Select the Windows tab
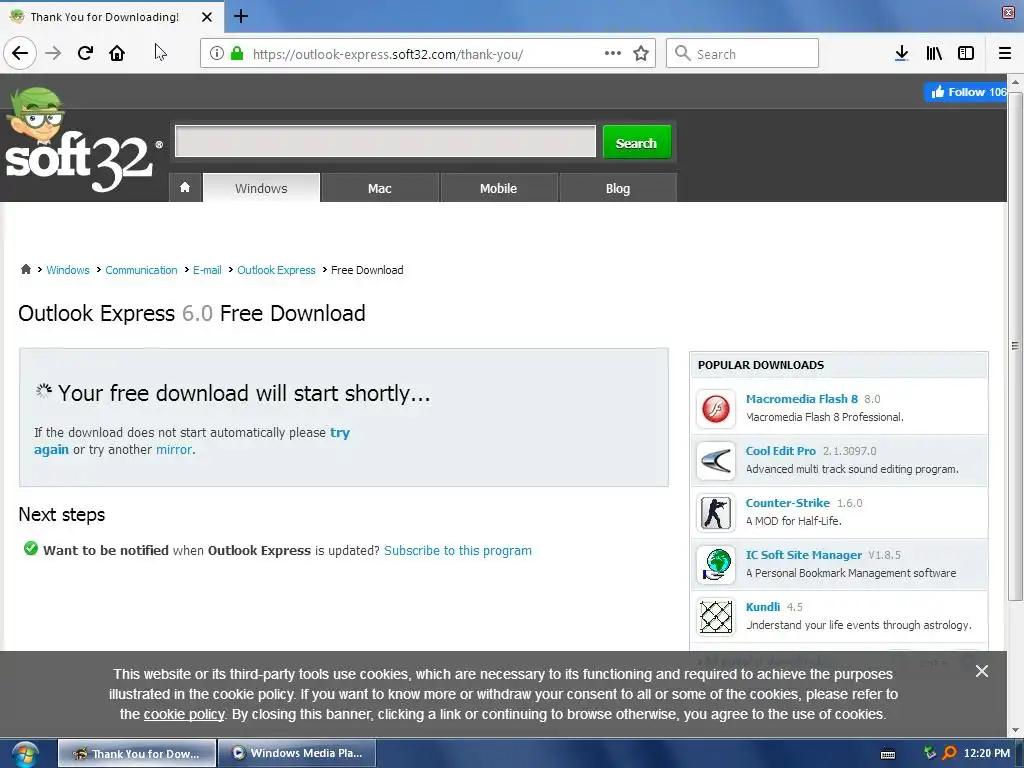The image size is (1024, 768). pyautogui.click(x=261, y=188)
